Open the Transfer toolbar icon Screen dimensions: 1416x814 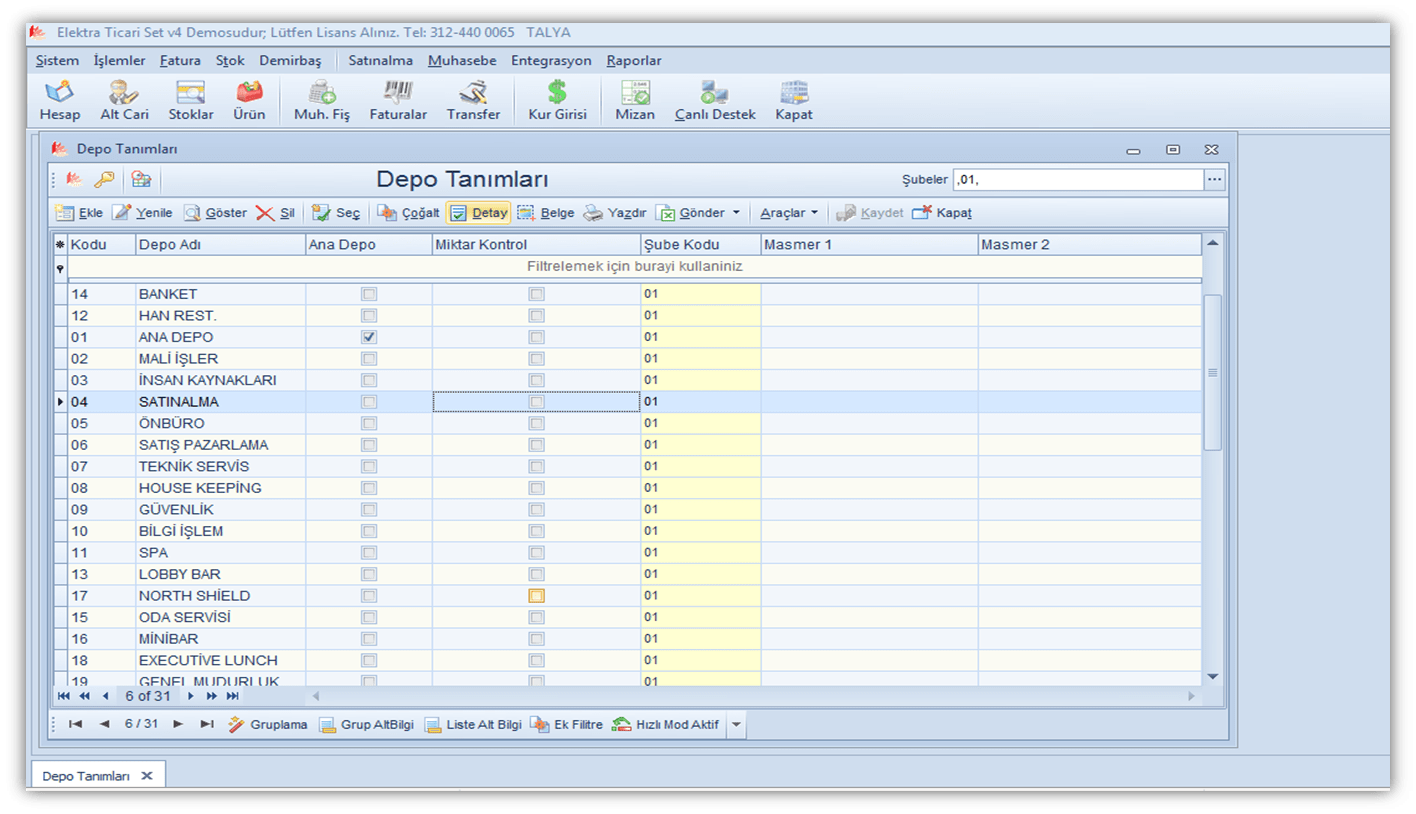pos(473,101)
